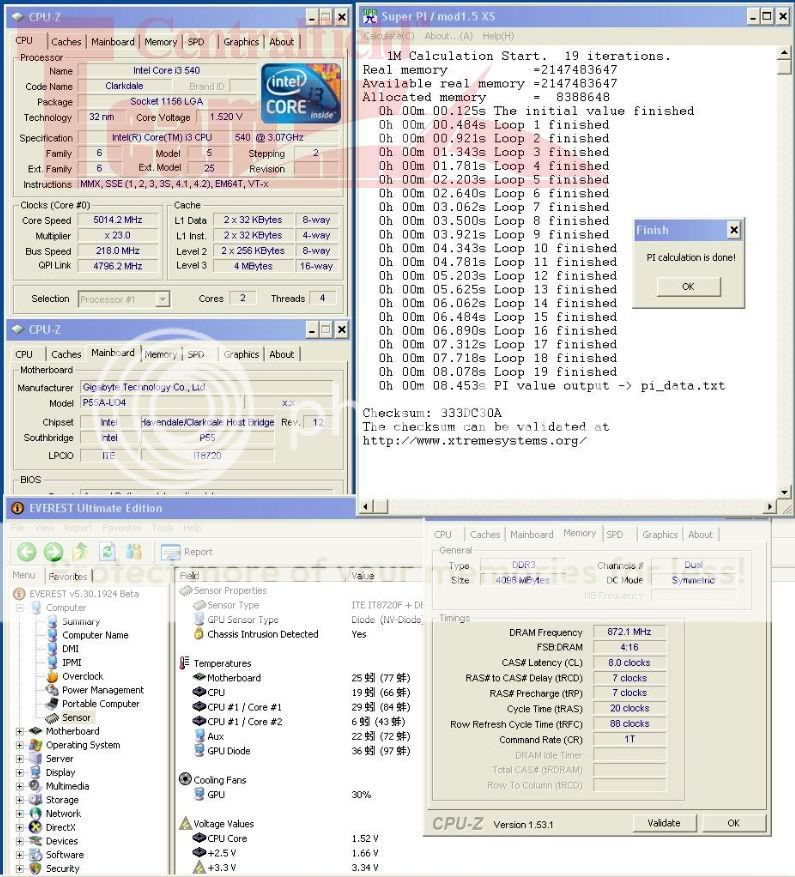The width and height of the screenshot is (795, 877).
Task: Click the Software node icon
Action: tap(36, 855)
